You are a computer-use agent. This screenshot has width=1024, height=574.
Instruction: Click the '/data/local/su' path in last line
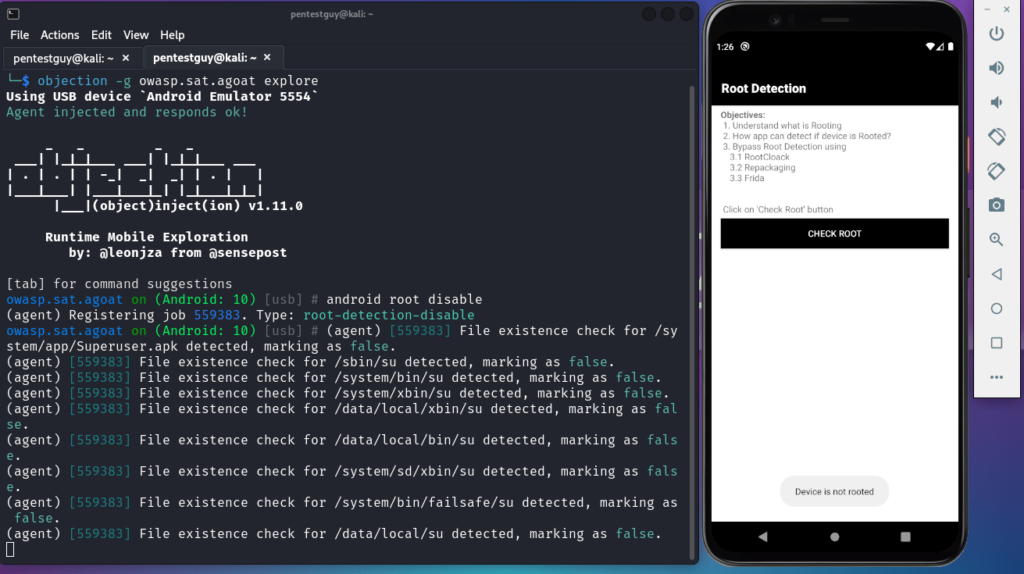point(389,534)
